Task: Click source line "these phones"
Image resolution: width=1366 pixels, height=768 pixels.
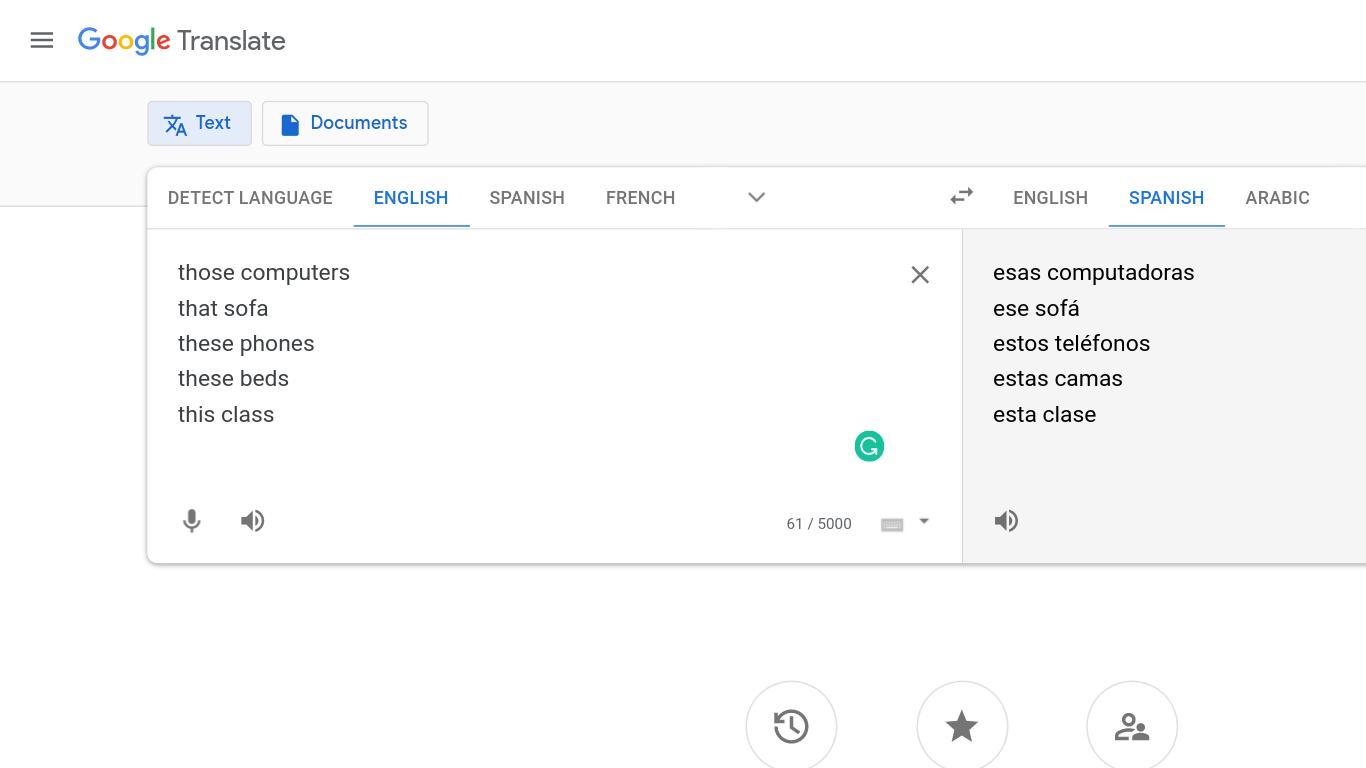Action: (246, 344)
